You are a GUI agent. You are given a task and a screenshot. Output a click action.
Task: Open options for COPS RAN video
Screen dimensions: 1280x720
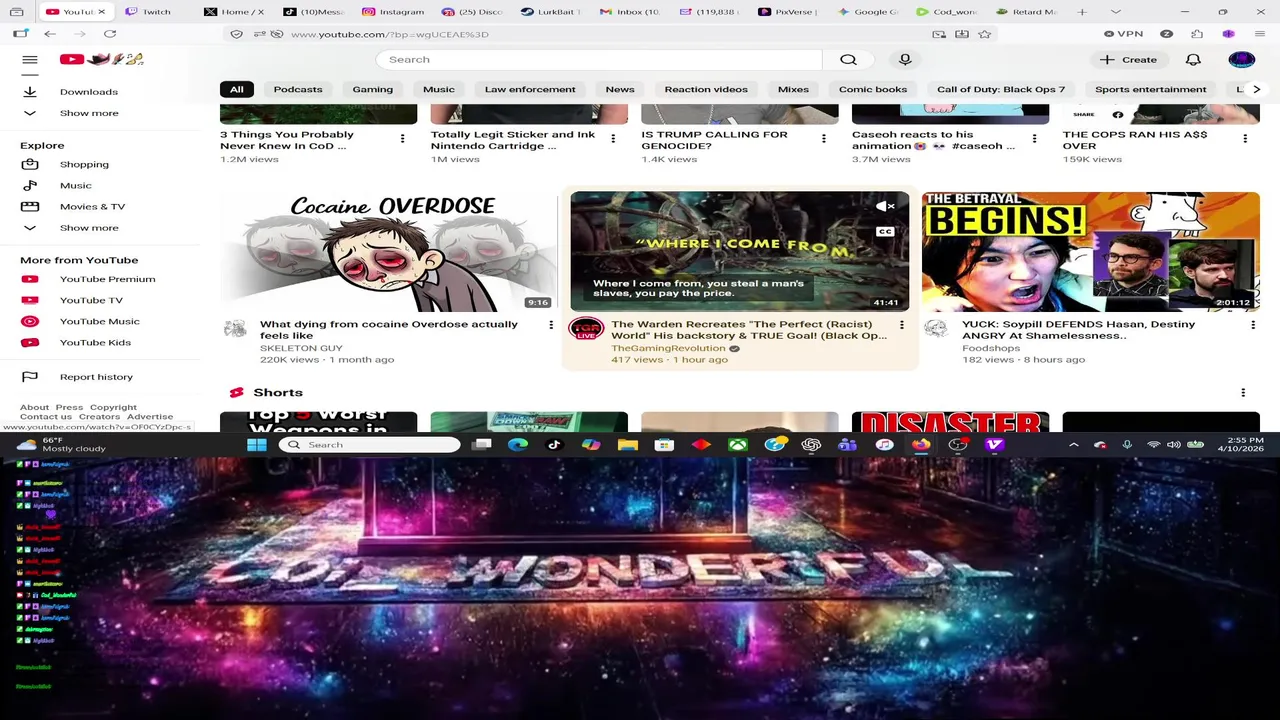[1245, 139]
